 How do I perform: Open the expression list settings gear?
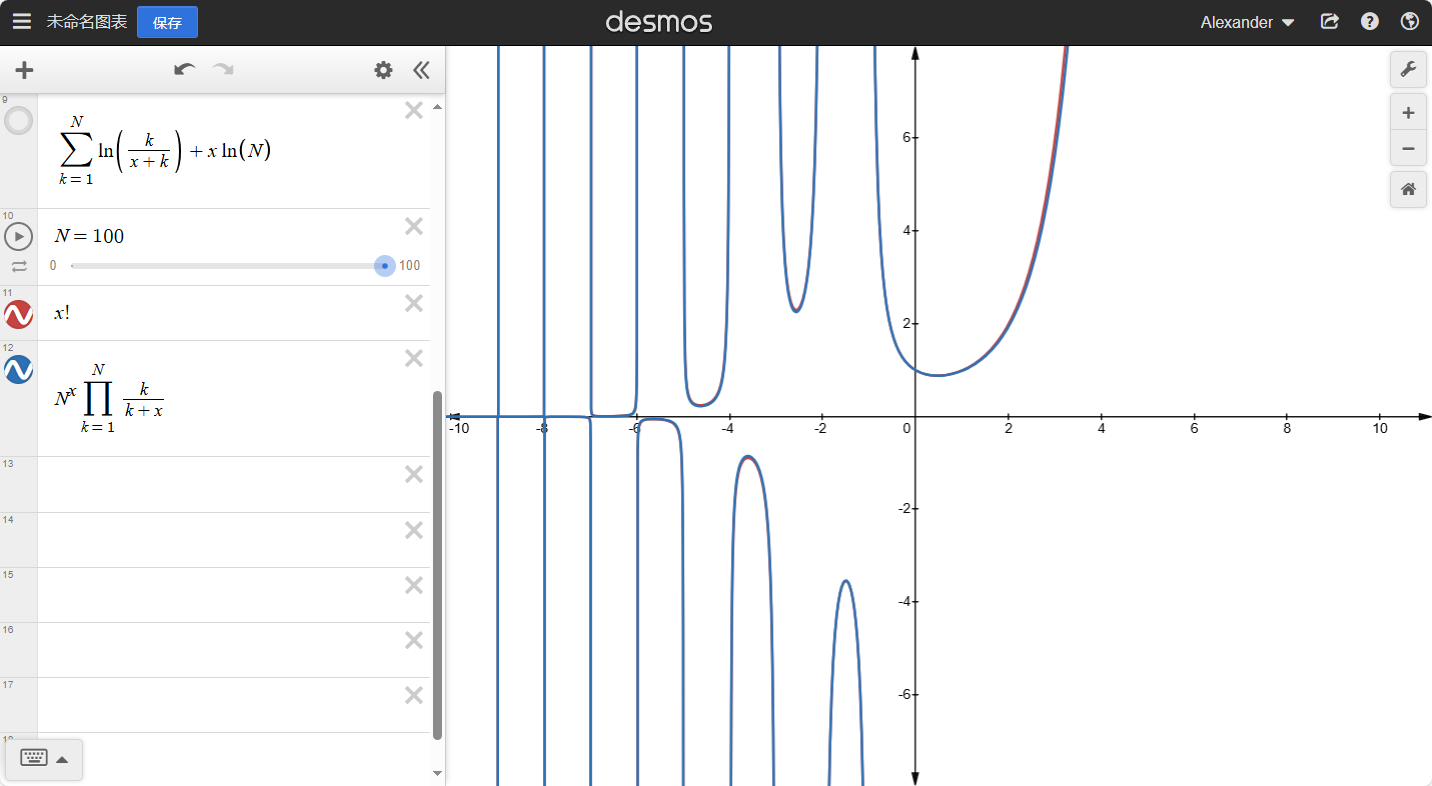coord(383,70)
